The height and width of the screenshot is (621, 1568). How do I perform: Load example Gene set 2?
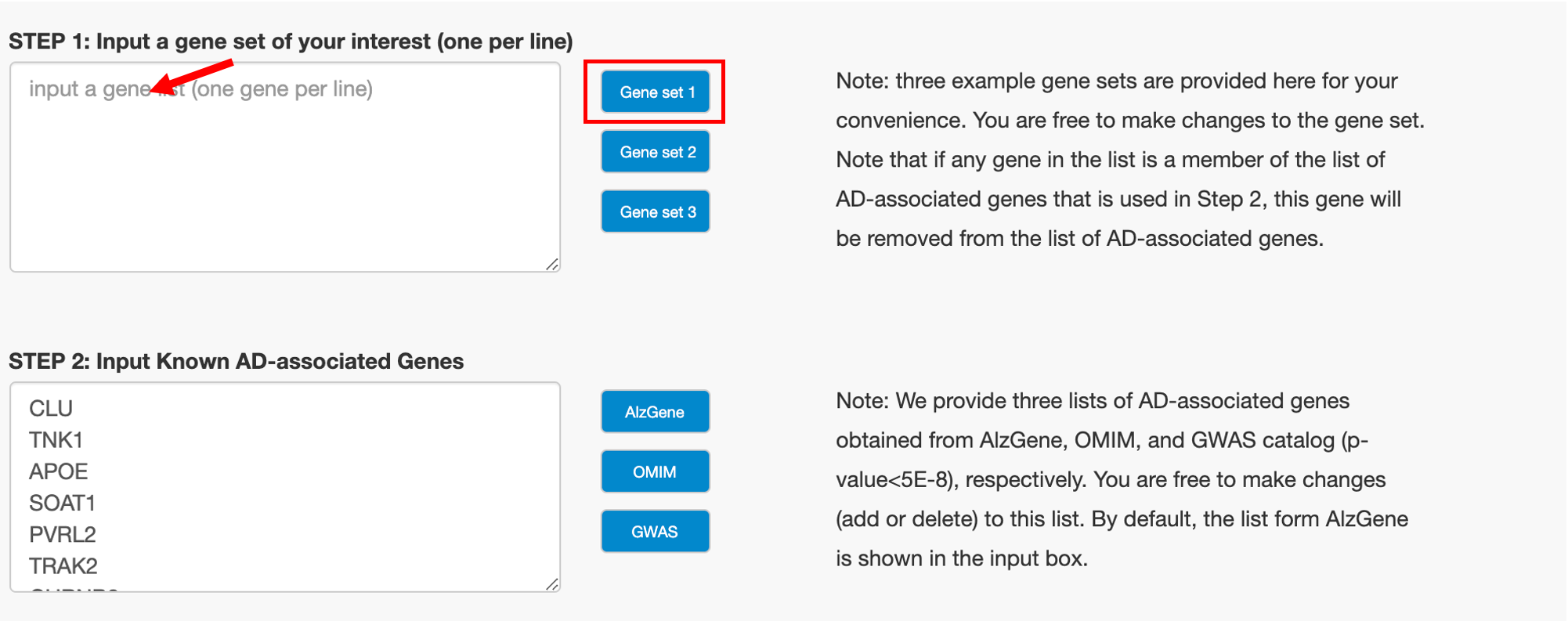pyautogui.click(x=656, y=152)
